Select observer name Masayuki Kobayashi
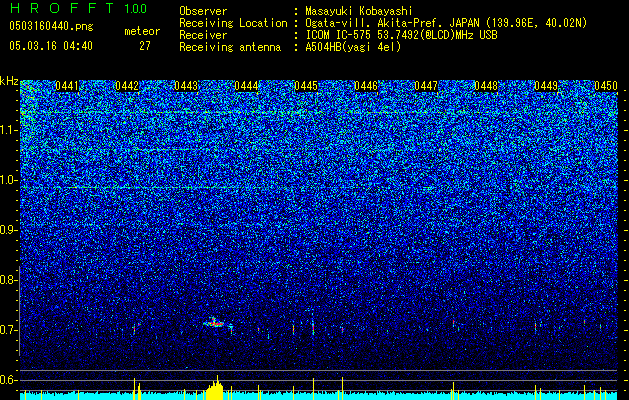629x400 pixels. click(x=359, y=11)
